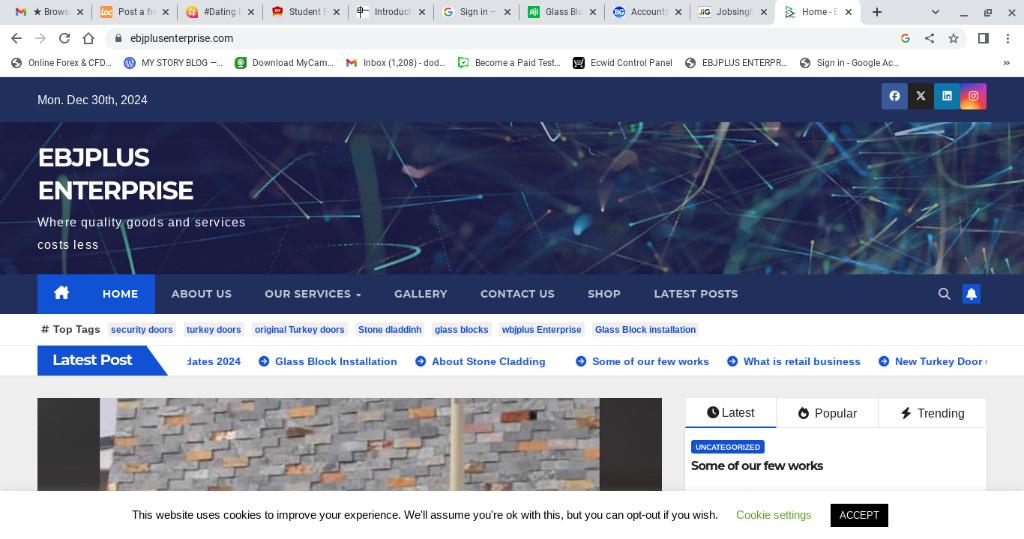Close the Glass Blo browser tab
The width and height of the screenshot is (1024, 539).
click(592, 12)
